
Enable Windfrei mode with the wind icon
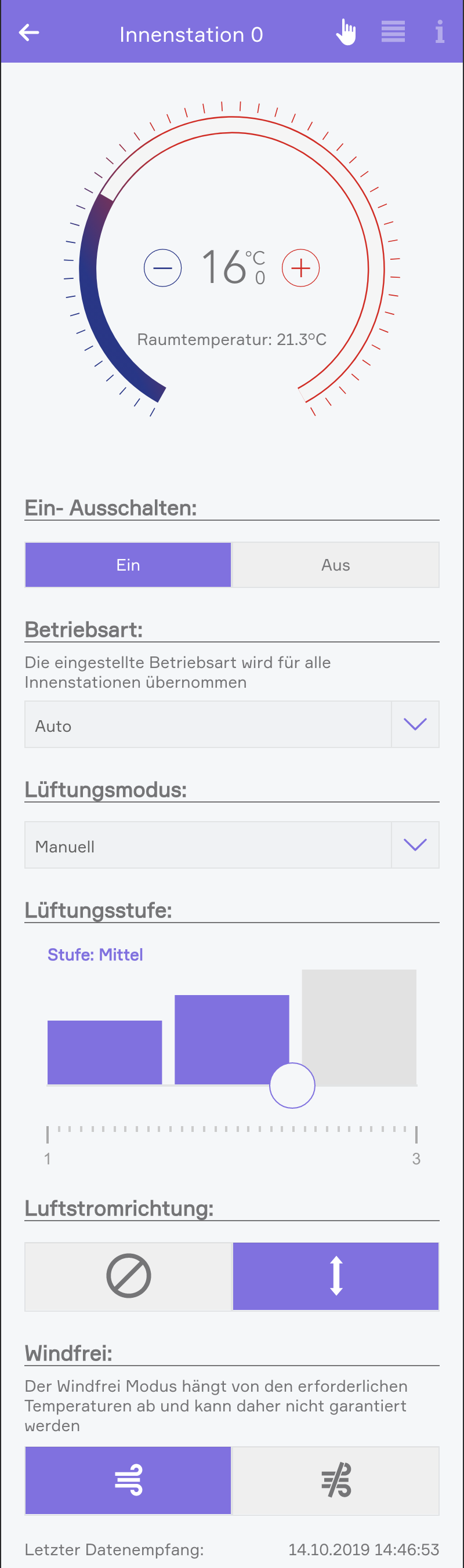(x=128, y=1480)
